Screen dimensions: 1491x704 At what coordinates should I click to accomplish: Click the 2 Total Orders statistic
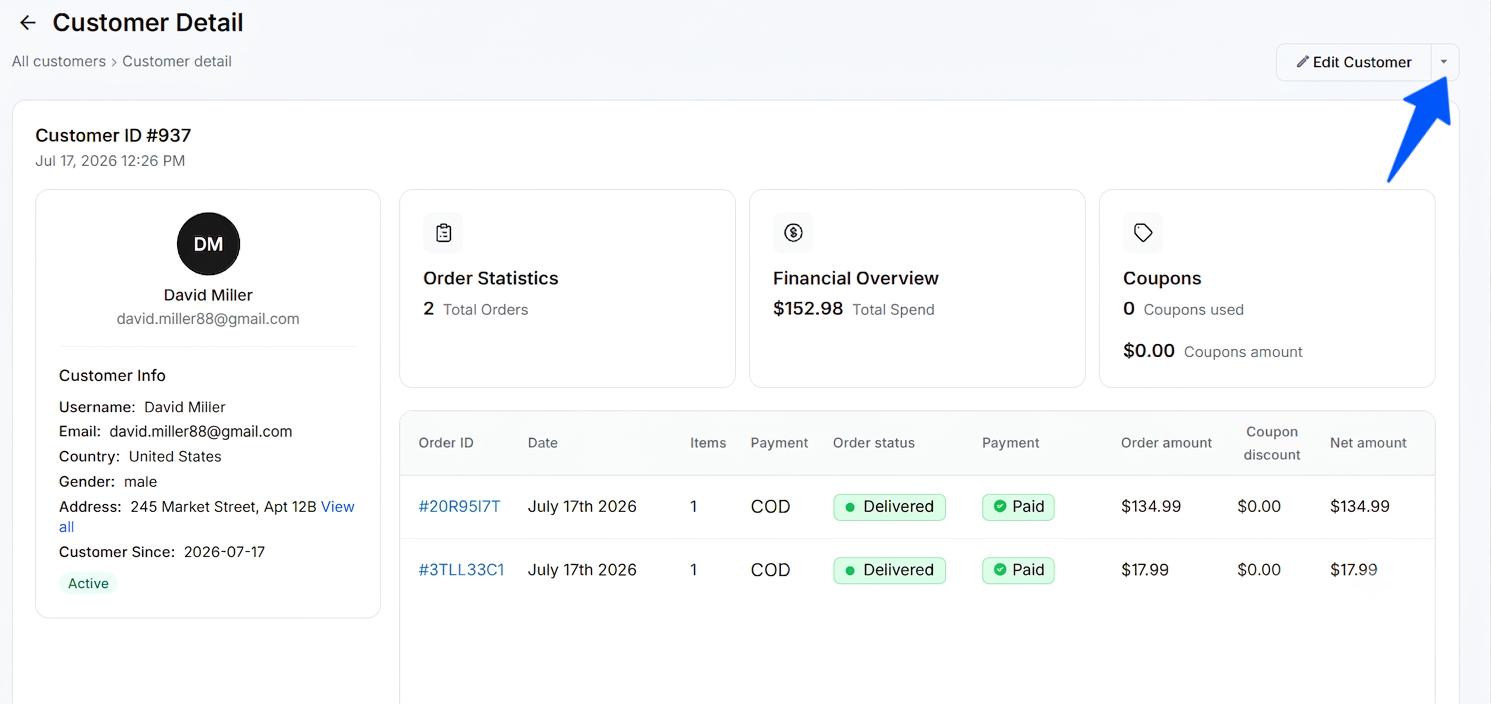pyautogui.click(x=475, y=309)
